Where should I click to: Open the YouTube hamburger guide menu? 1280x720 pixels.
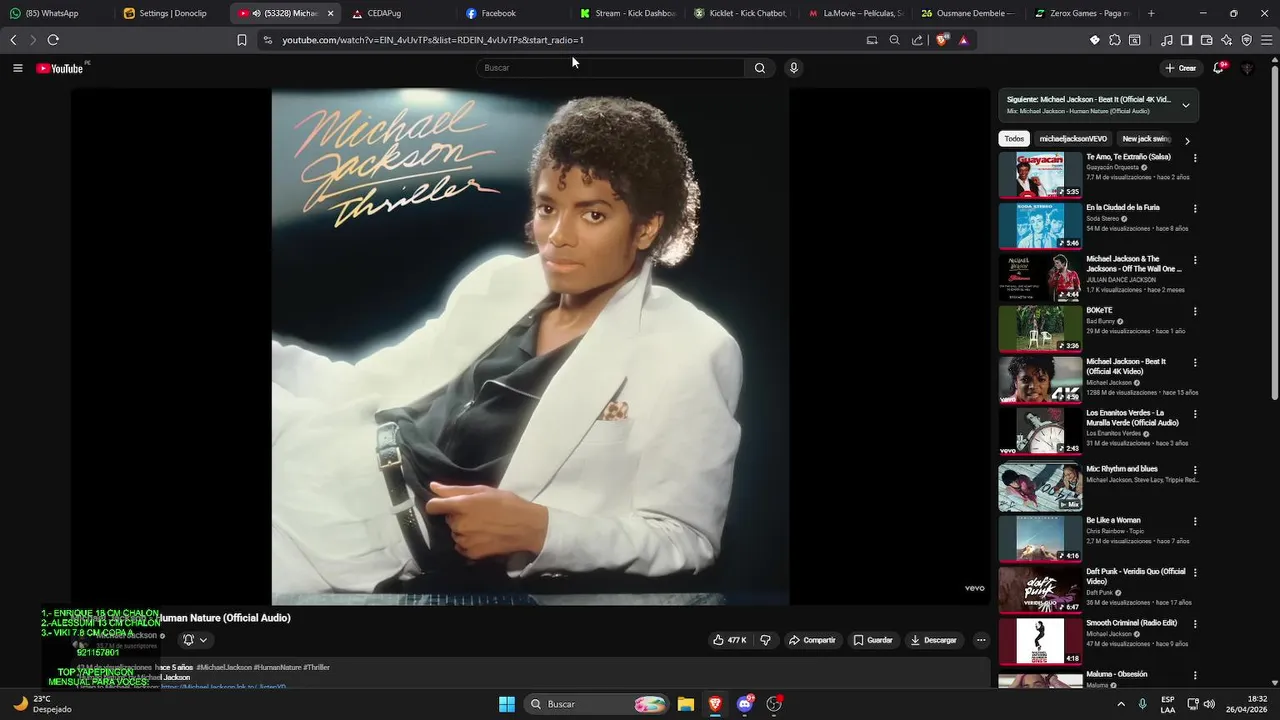[17, 68]
